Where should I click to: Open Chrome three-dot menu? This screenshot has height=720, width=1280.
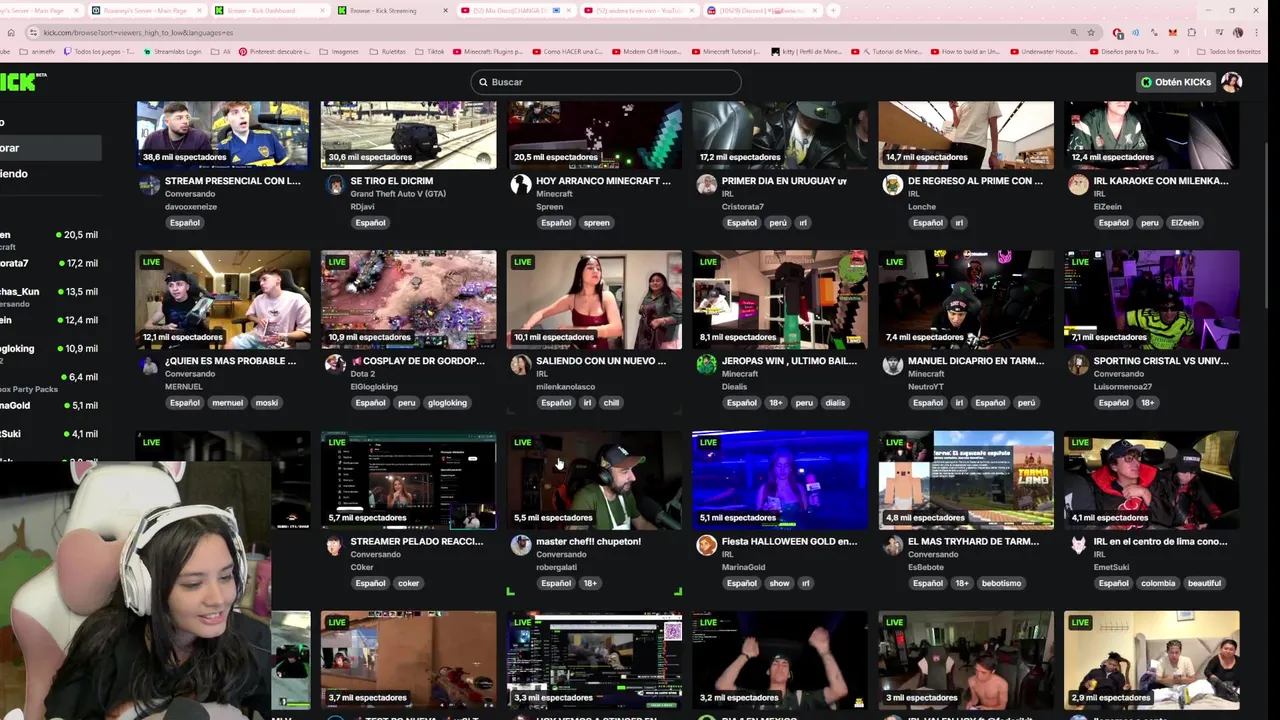click(1258, 32)
